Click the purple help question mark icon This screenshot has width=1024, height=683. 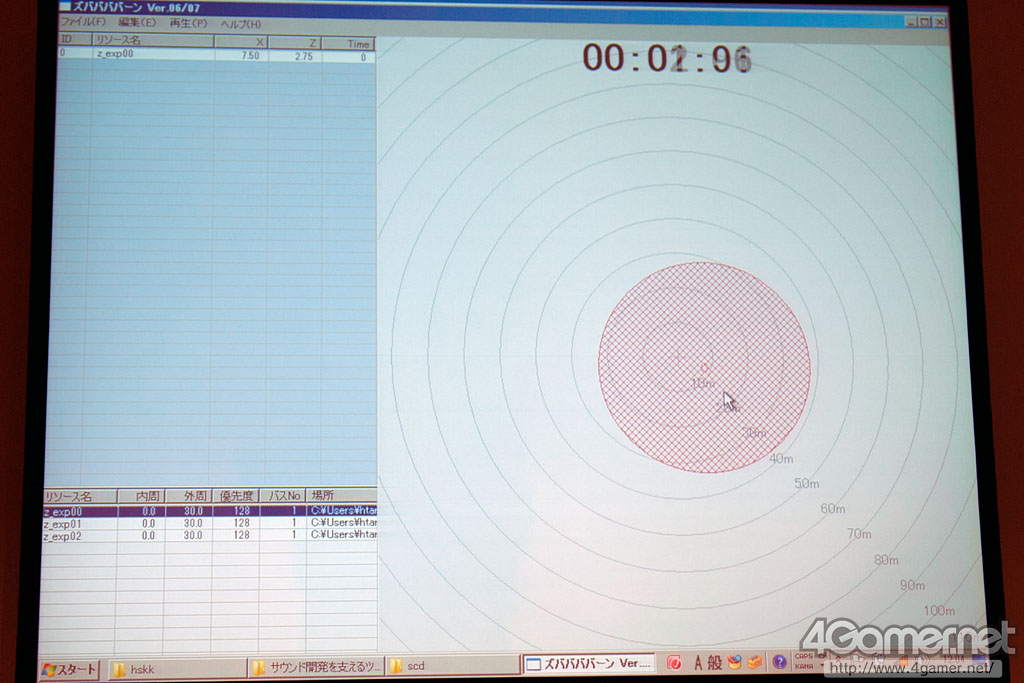coord(779,662)
